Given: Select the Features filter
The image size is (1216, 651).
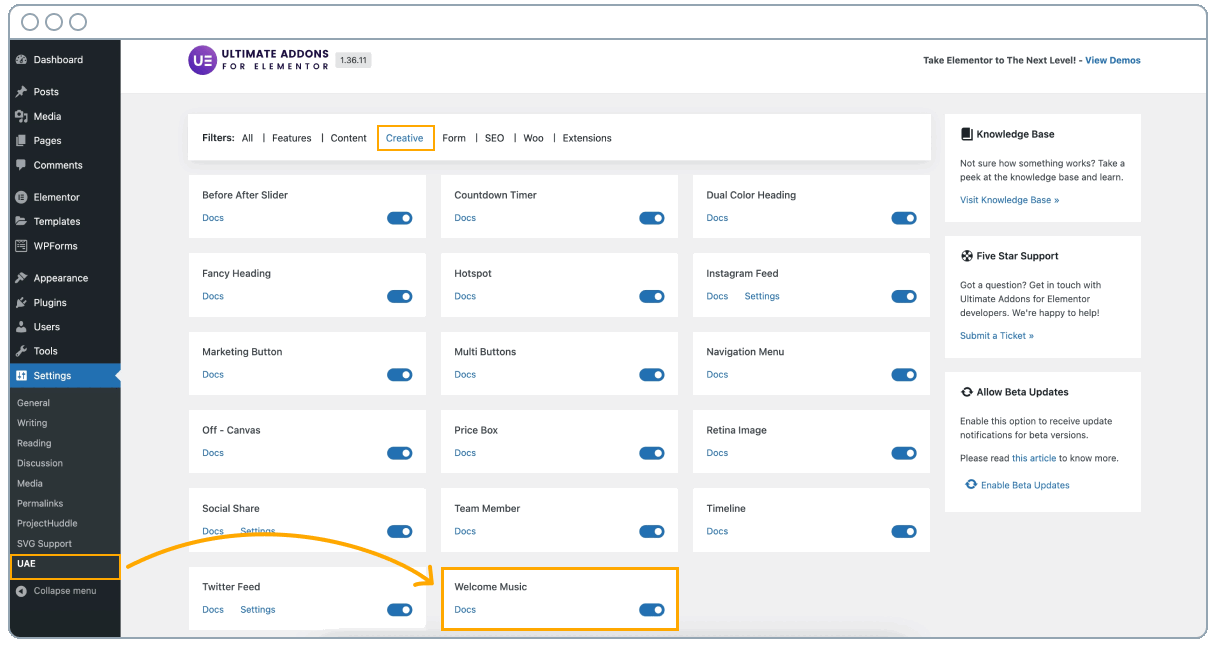Looking at the screenshot, I should 292,138.
